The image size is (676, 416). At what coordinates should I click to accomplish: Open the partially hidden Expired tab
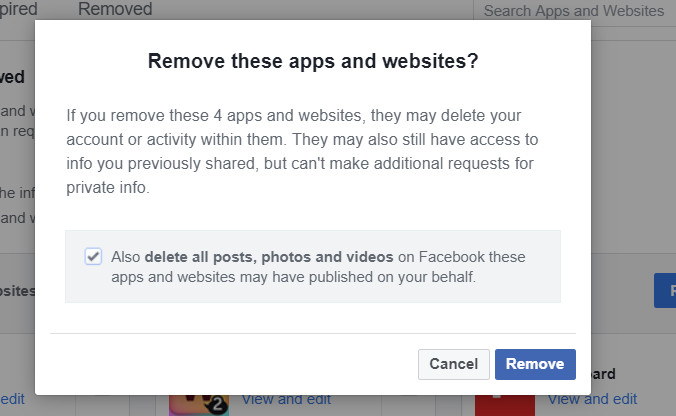[16, 10]
